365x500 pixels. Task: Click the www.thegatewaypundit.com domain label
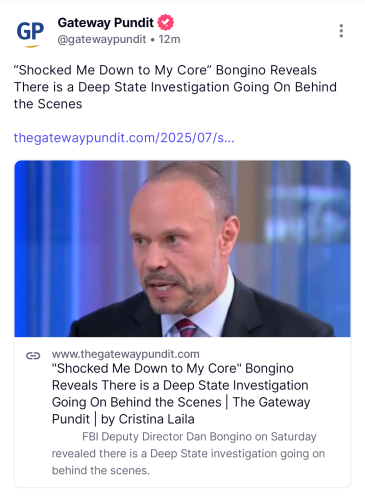[126, 354]
